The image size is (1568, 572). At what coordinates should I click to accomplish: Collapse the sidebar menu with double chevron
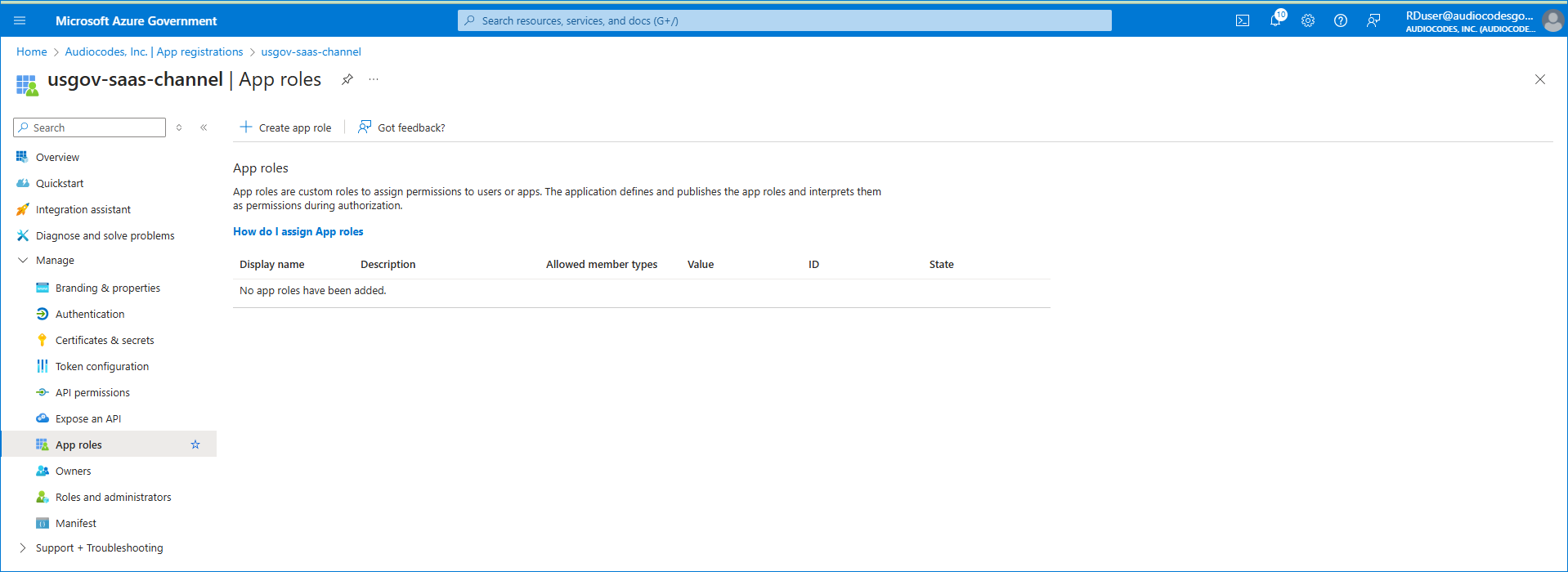(204, 127)
